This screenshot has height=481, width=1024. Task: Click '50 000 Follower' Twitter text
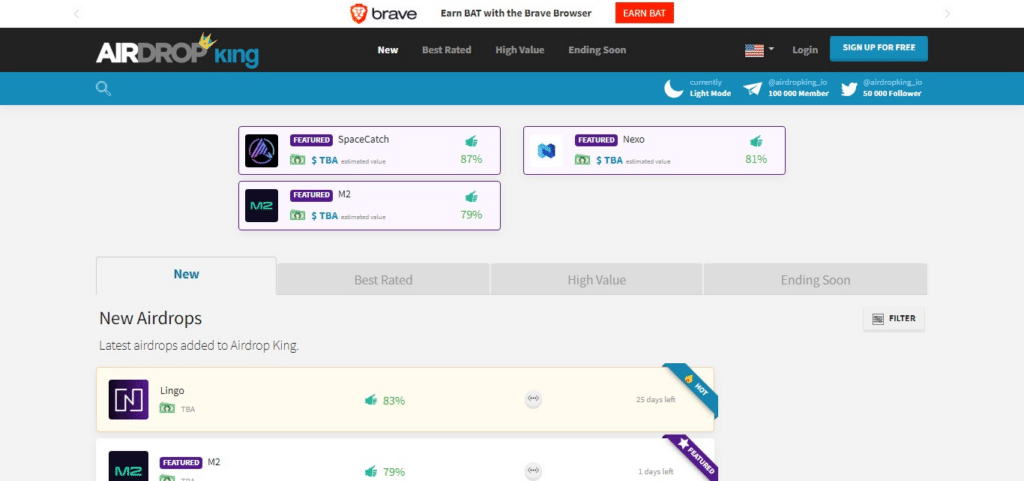[x=892, y=93]
